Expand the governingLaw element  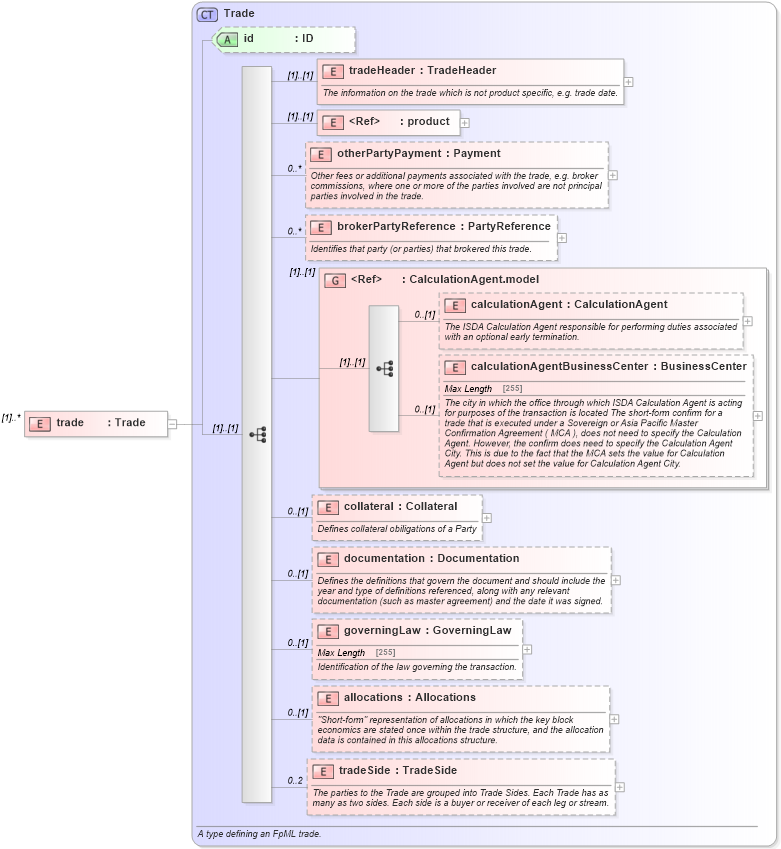(x=527, y=649)
